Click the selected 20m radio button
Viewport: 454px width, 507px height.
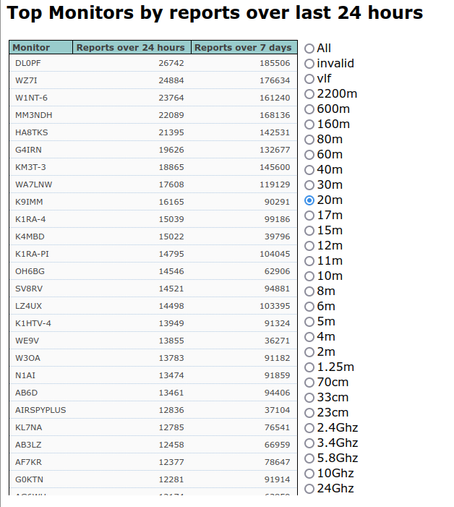point(309,200)
